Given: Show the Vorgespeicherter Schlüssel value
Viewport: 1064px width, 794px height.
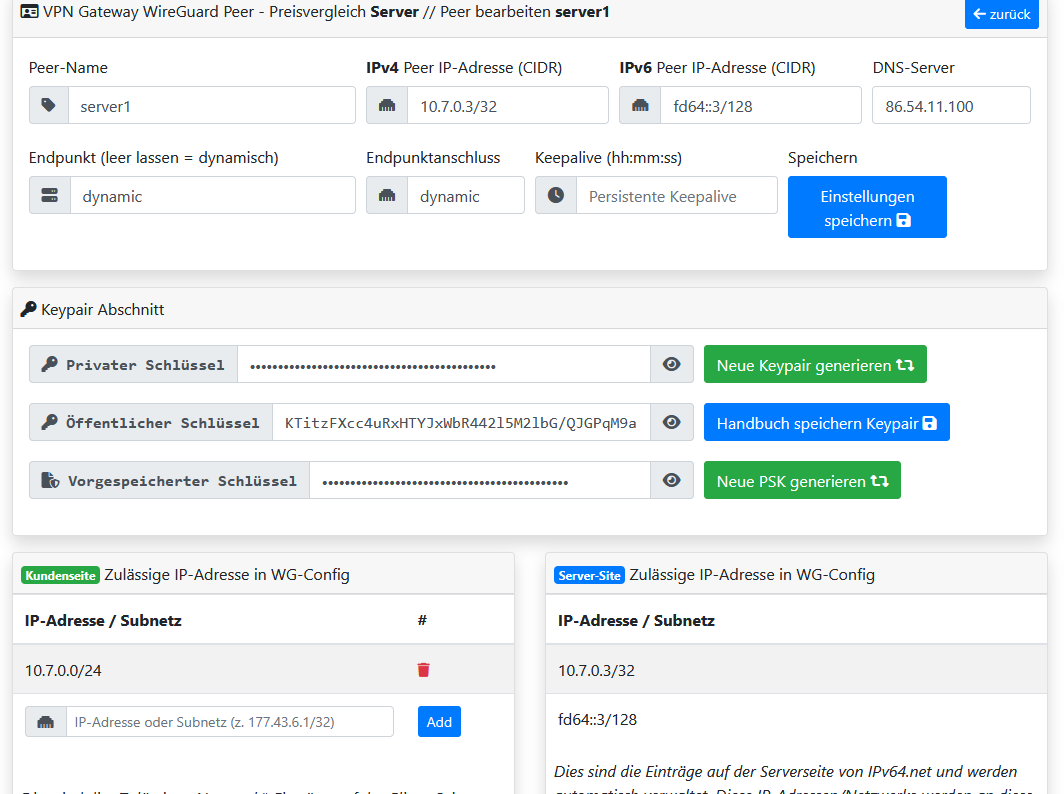Looking at the screenshot, I should click(672, 481).
